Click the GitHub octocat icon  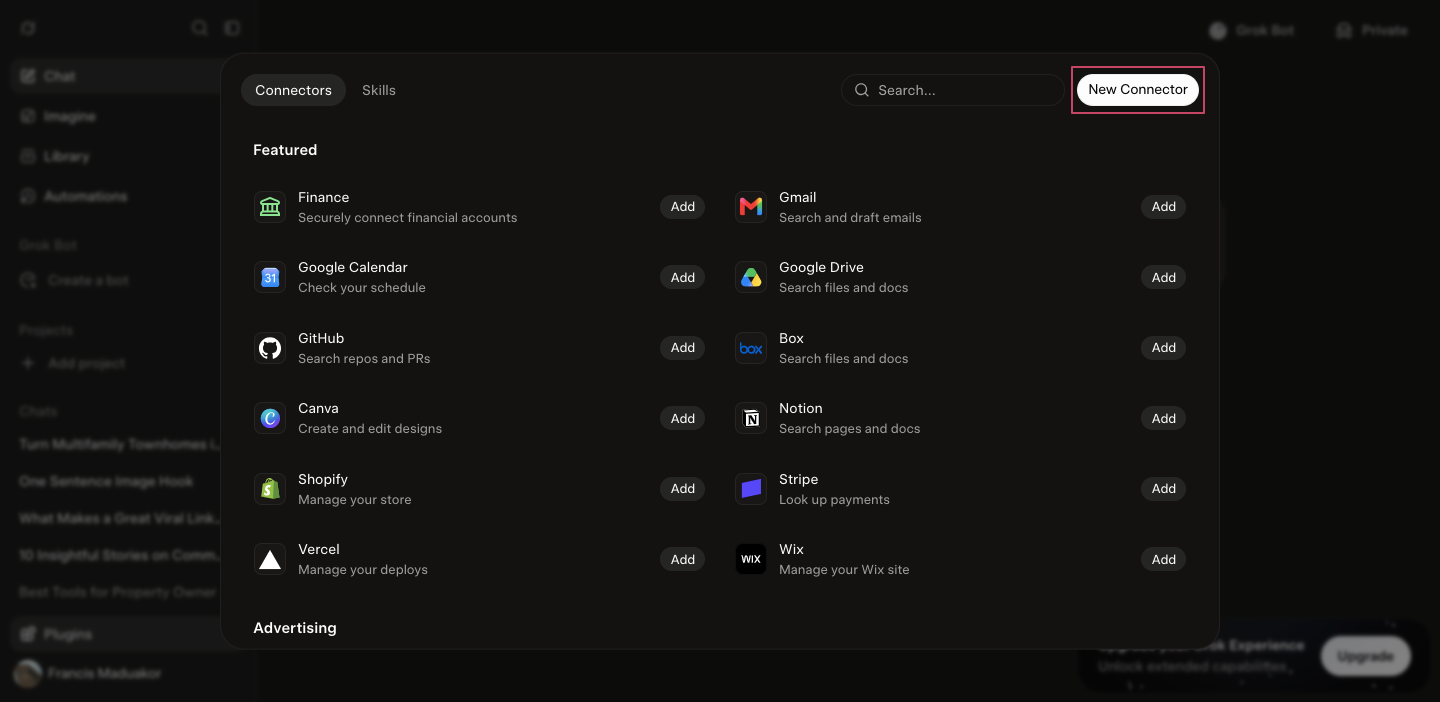tap(270, 348)
